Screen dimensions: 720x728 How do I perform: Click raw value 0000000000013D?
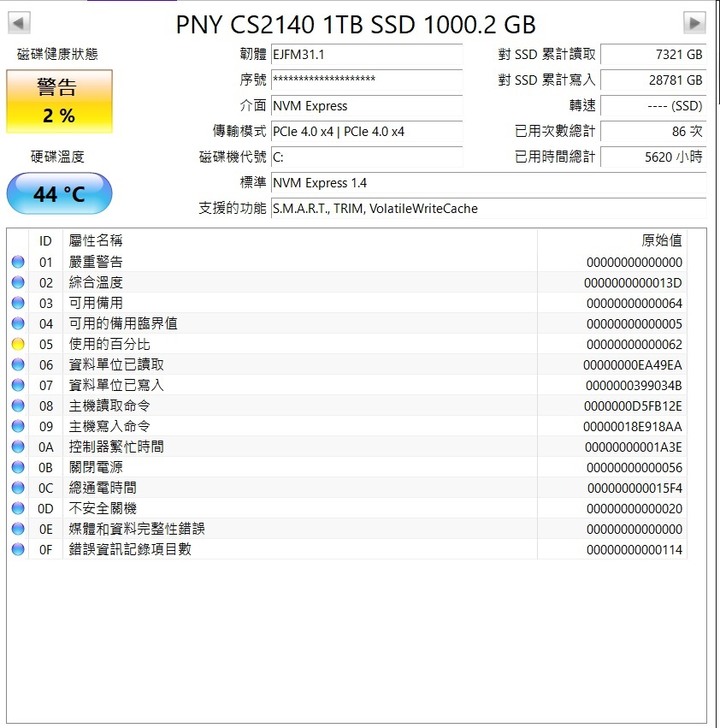pyautogui.click(x=633, y=283)
